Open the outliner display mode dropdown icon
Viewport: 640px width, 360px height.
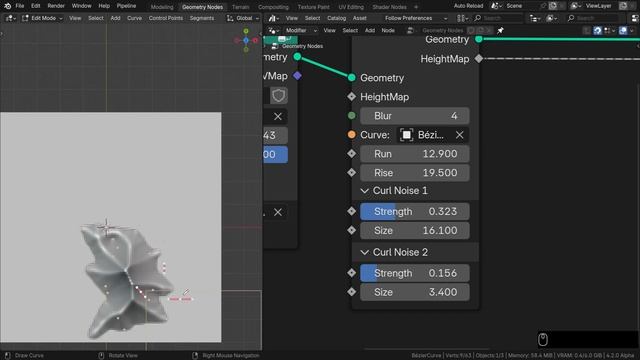coord(551,18)
